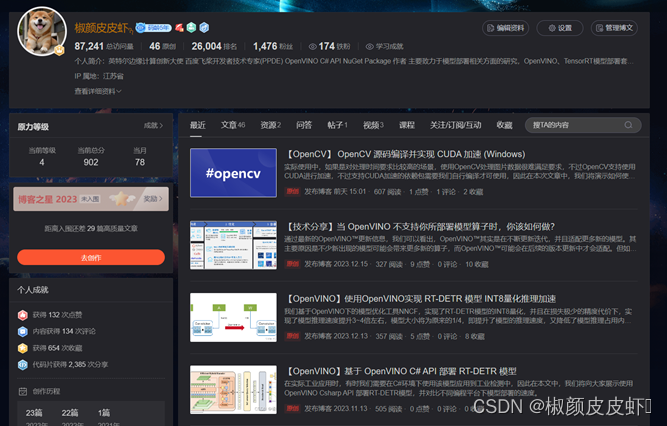The width and height of the screenshot is (667, 426).
Task: Switch to the 问答 tab
Action: (x=304, y=125)
